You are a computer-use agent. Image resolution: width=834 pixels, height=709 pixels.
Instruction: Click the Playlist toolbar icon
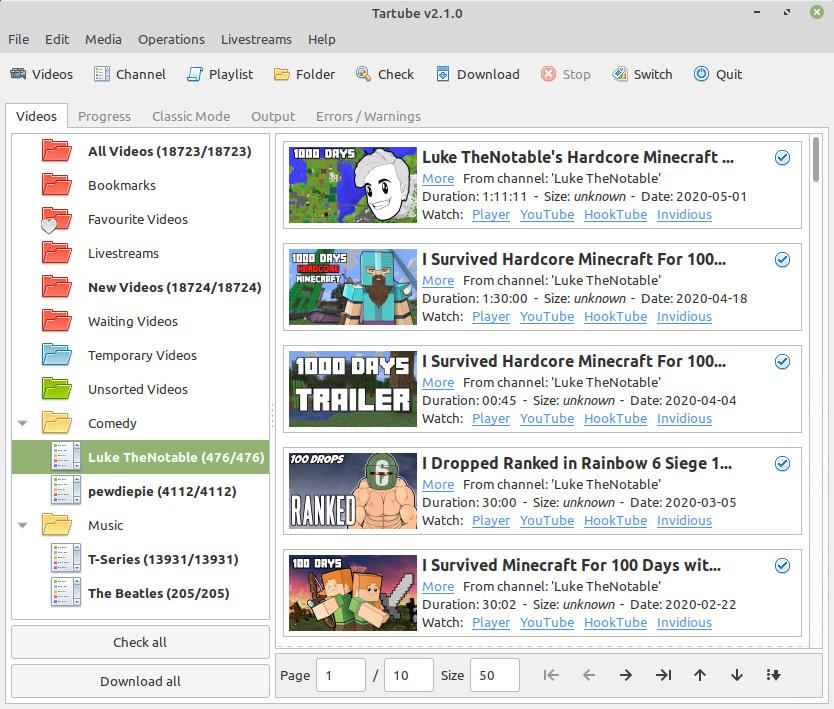195,74
